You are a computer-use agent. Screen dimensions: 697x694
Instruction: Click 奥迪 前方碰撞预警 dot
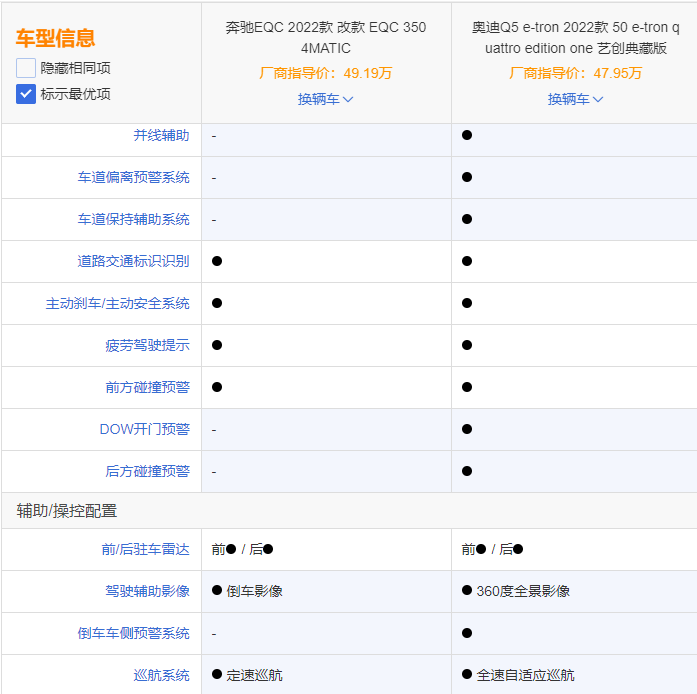467,387
